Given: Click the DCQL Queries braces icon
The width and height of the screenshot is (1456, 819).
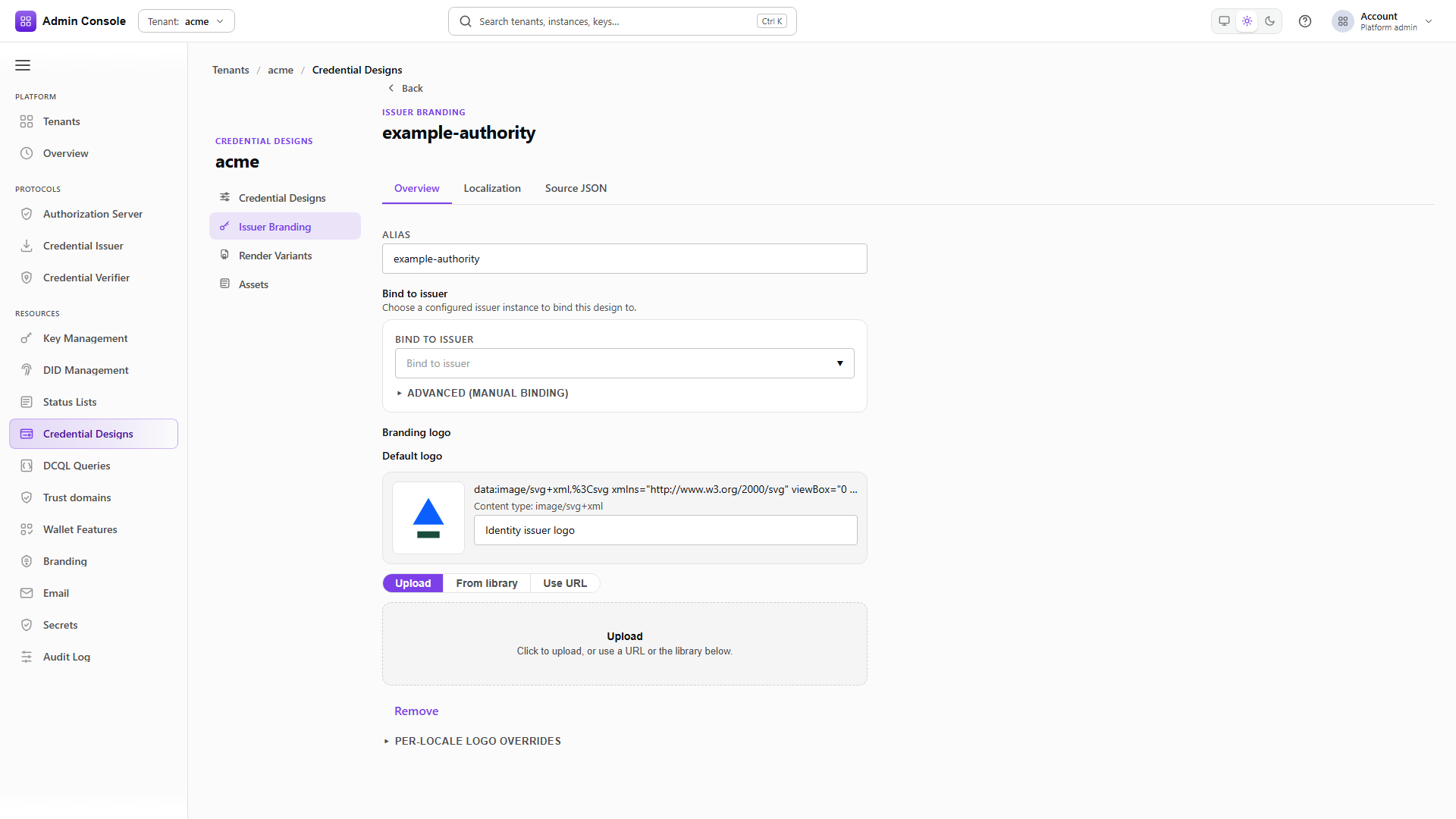Looking at the screenshot, I should pyautogui.click(x=27, y=466).
